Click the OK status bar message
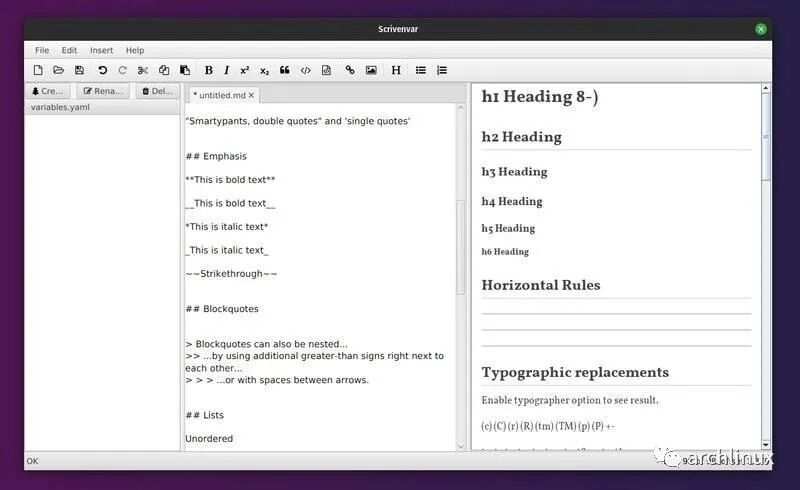Image resolution: width=800 pixels, height=490 pixels. [x=32, y=461]
